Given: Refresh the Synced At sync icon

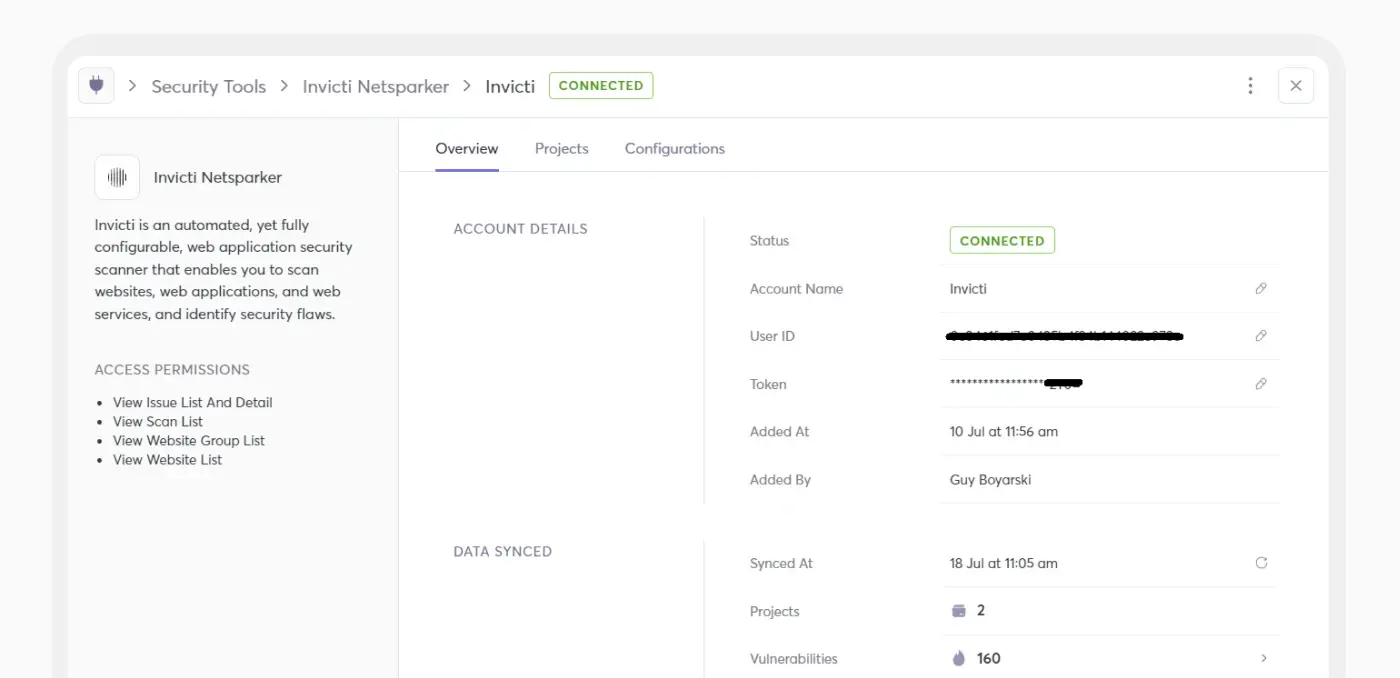Looking at the screenshot, I should tap(1261, 563).
